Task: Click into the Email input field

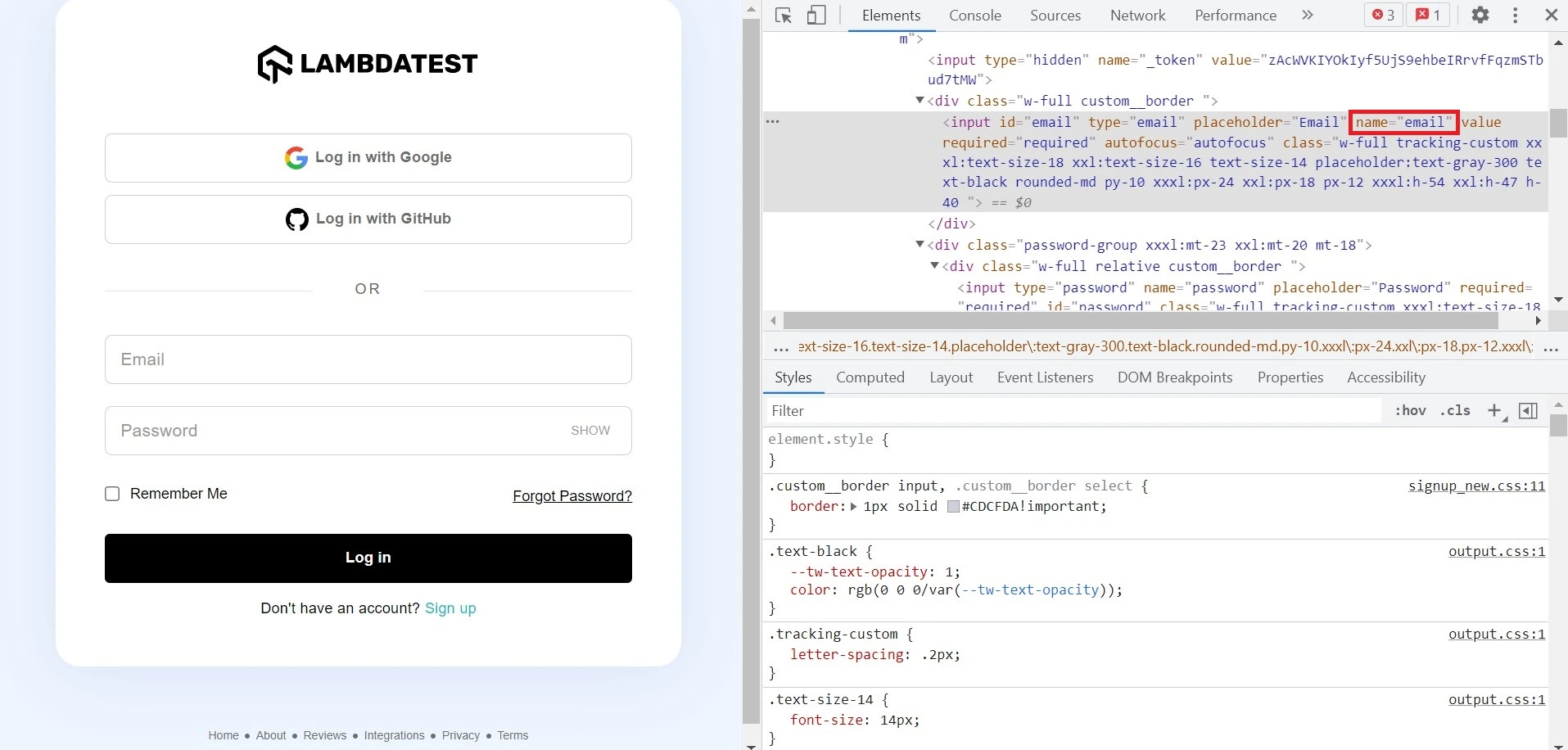Action: [368, 359]
